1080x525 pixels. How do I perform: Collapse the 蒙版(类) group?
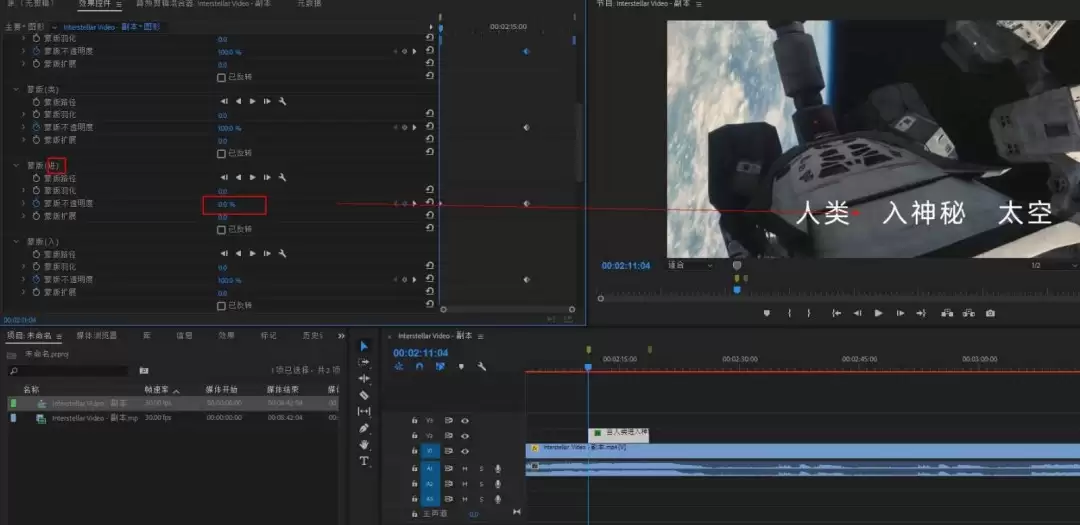click(16, 89)
